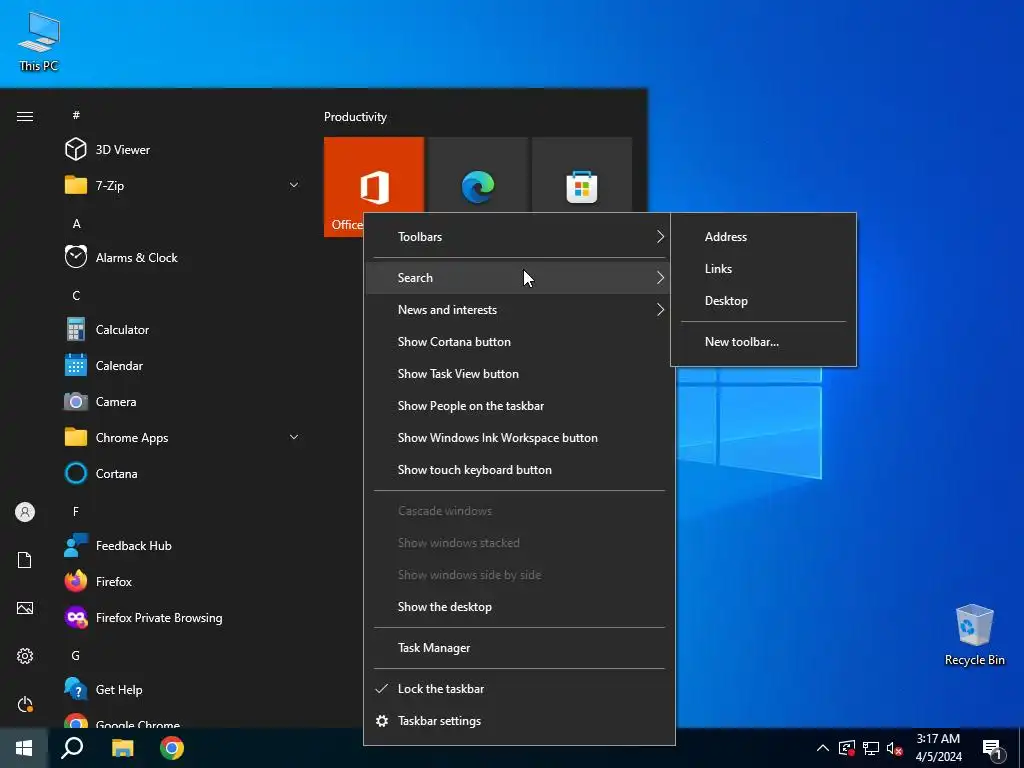Open Taskbar settings

pyautogui.click(x=519, y=721)
